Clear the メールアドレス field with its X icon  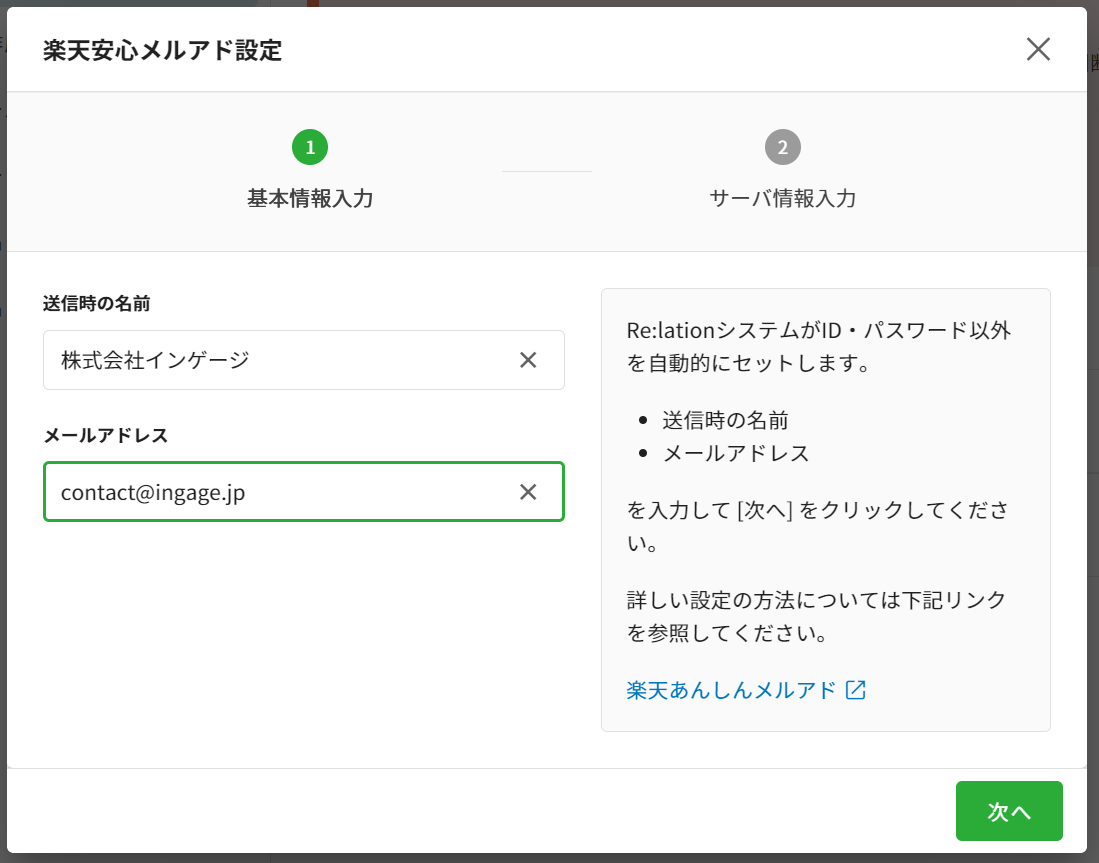click(528, 492)
